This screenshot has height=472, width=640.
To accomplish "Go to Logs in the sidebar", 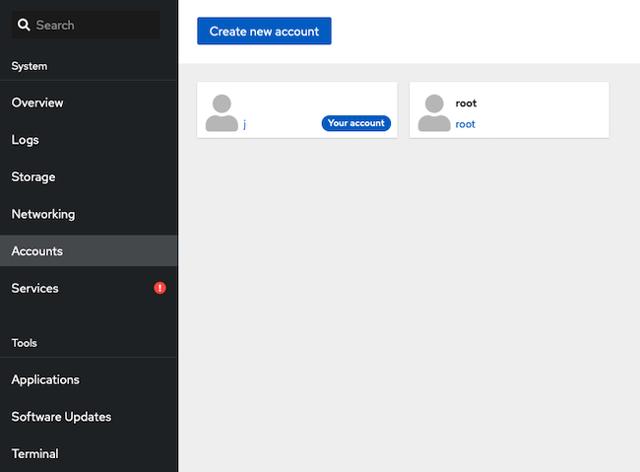I will coord(25,140).
